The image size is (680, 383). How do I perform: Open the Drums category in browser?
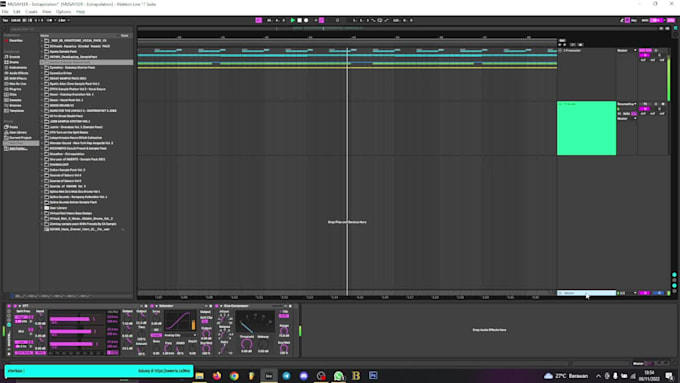pyautogui.click(x=14, y=62)
